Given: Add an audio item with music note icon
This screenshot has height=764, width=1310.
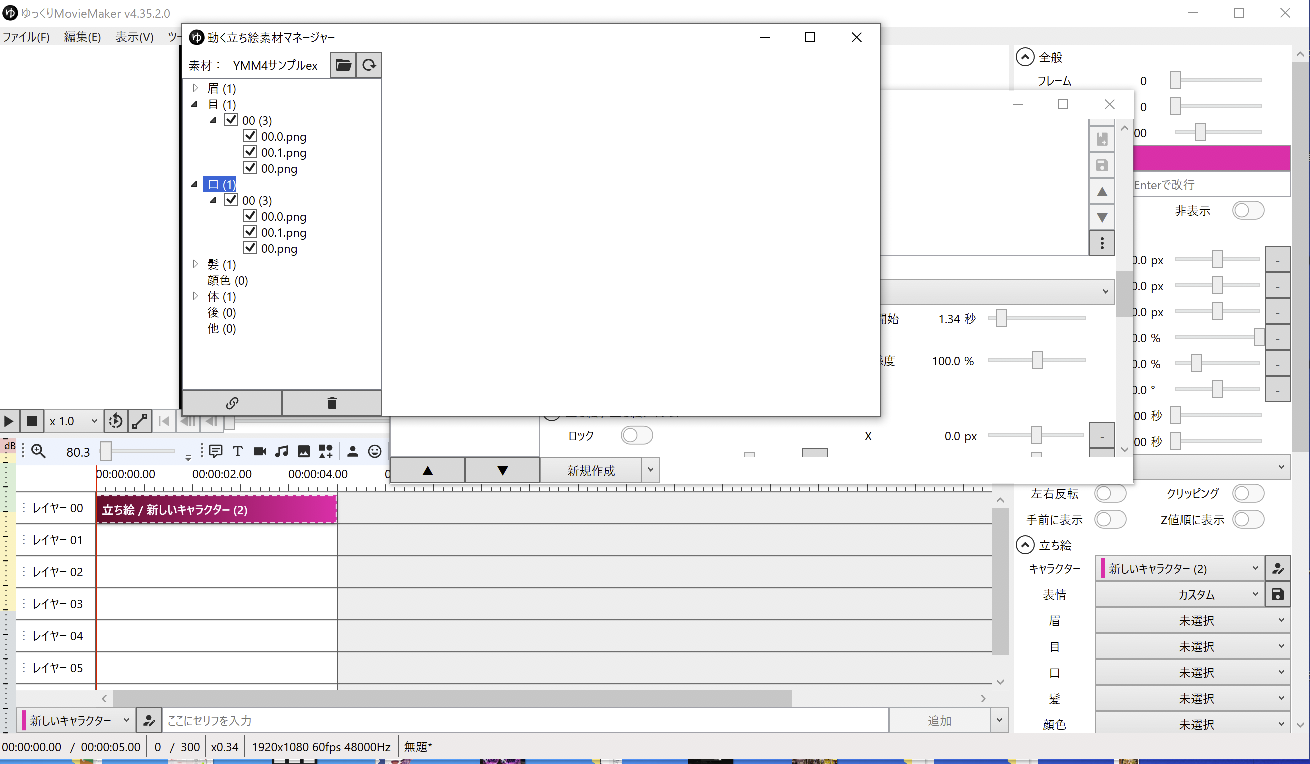Looking at the screenshot, I should (x=282, y=451).
